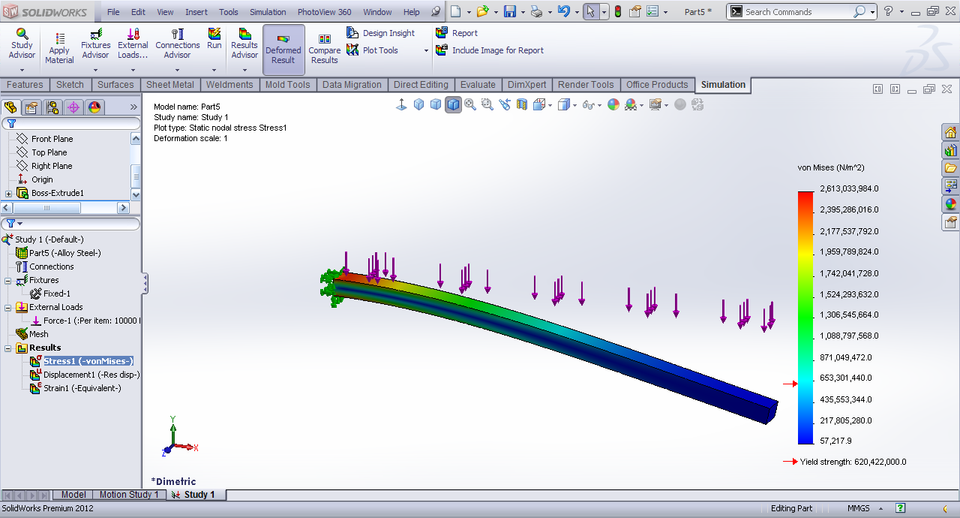Open the Simulation menu
This screenshot has height=518, width=960.
point(268,12)
